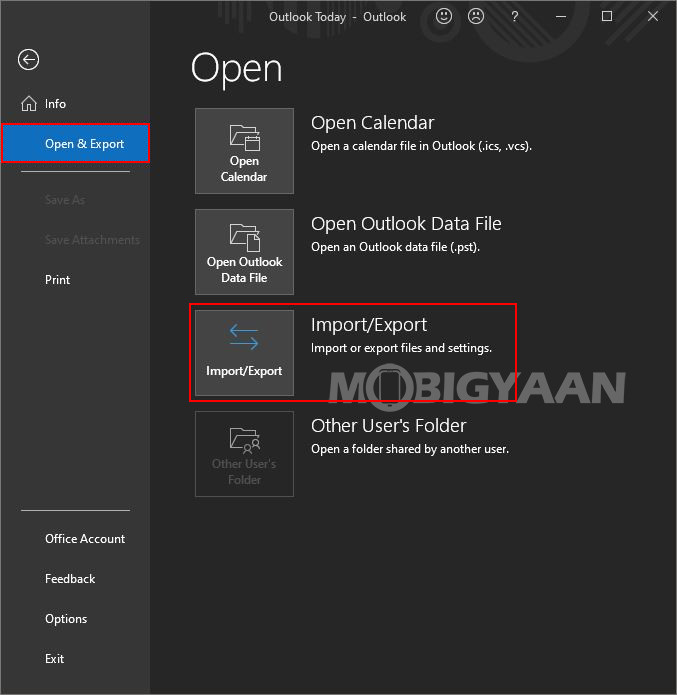This screenshot has height=695, width=677.
Task: Click the back arrow to leave backstage view
Action: pos(28,59)
